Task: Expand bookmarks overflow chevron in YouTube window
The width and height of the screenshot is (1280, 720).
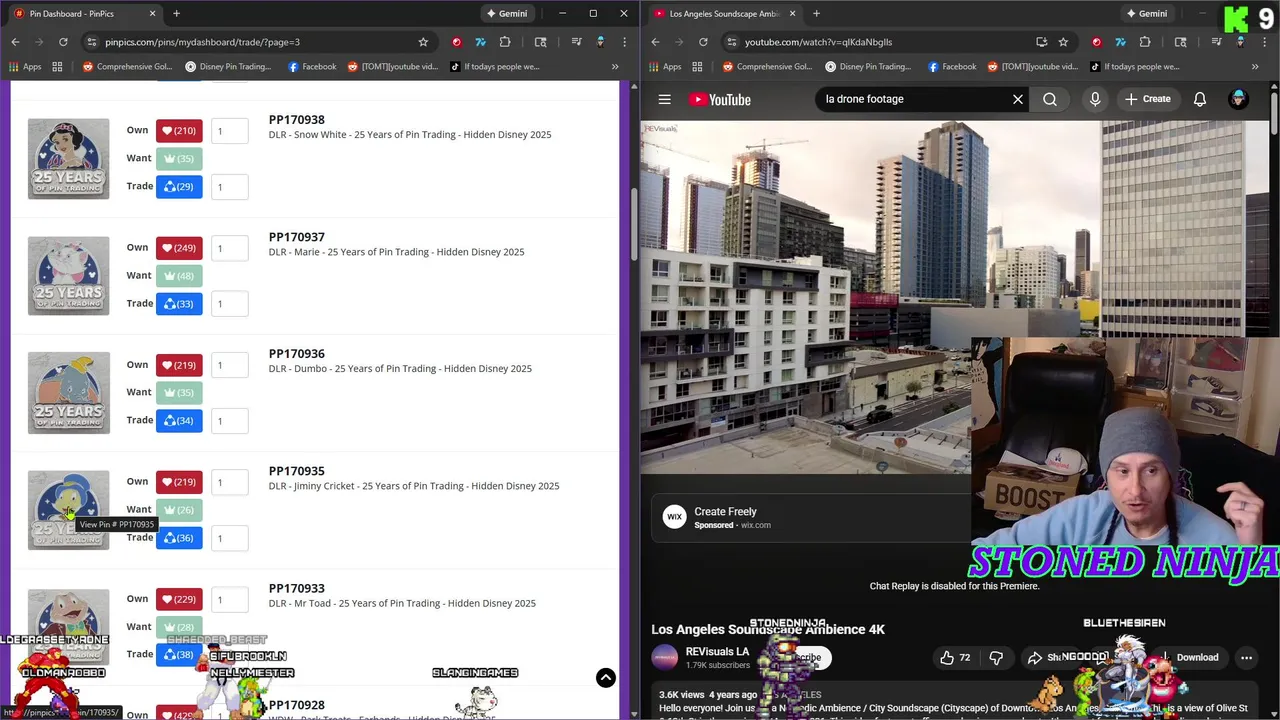Action: 1255,67
